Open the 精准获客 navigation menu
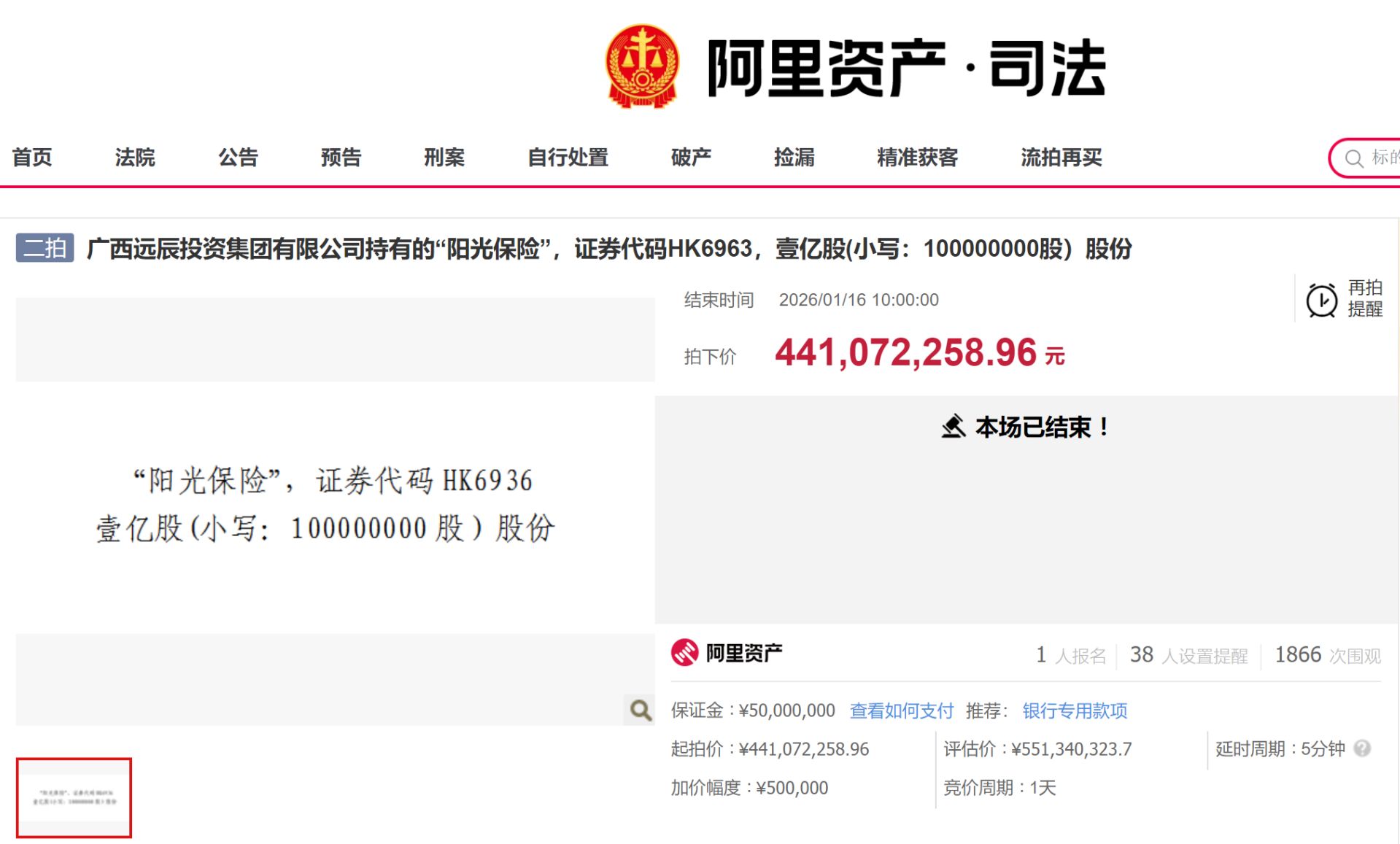The height and width of the screenshot is (844, 1400). 917,158
